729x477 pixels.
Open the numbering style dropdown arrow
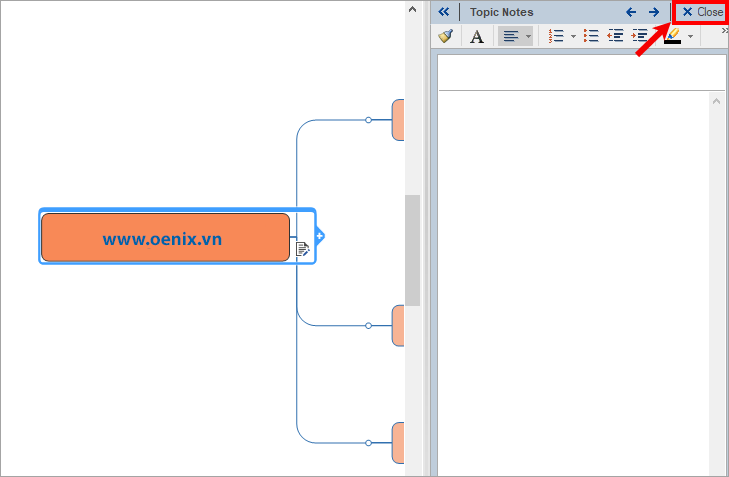(573, 36)
